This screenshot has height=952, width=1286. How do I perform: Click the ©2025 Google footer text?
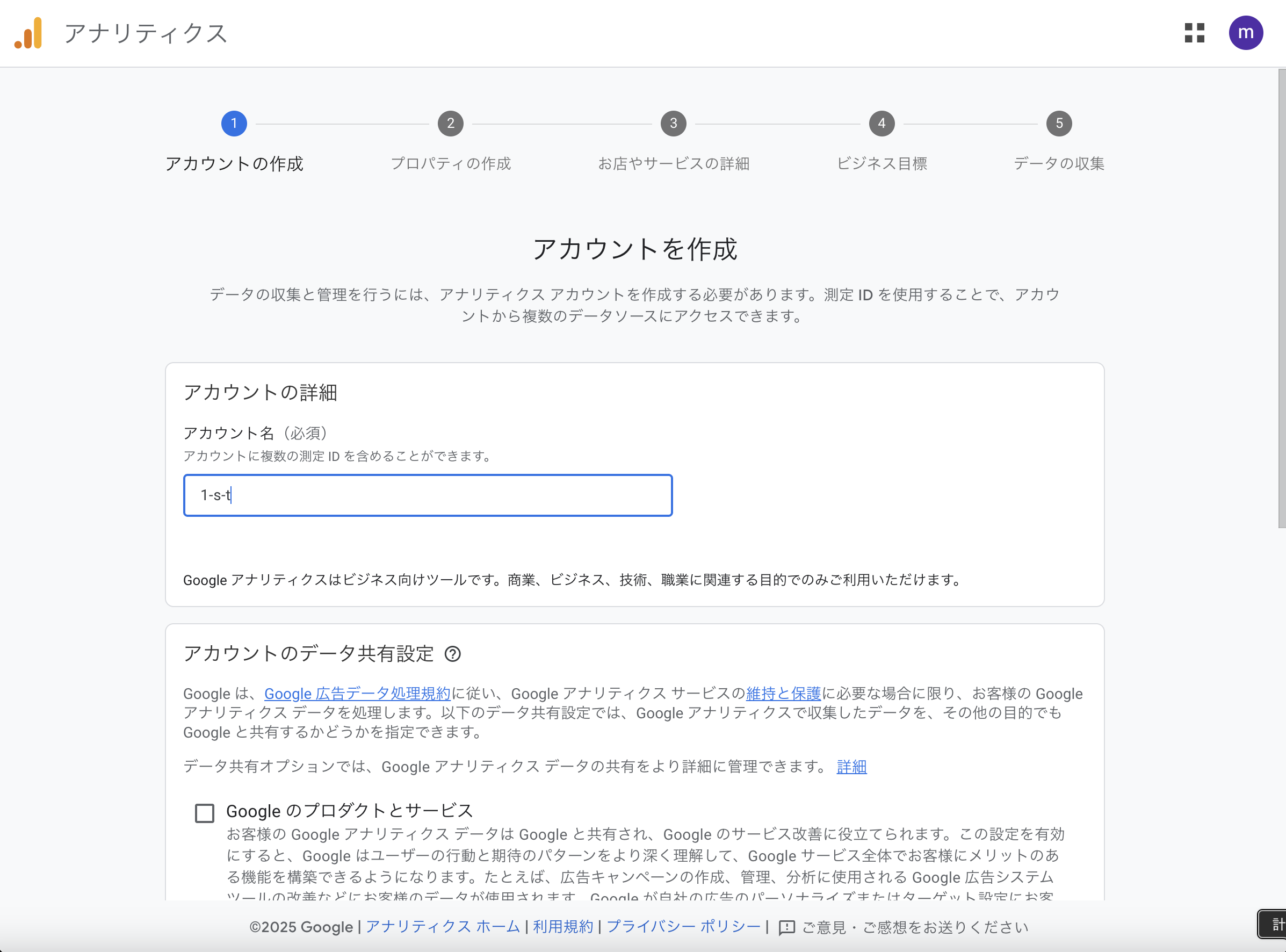(301, 927)
